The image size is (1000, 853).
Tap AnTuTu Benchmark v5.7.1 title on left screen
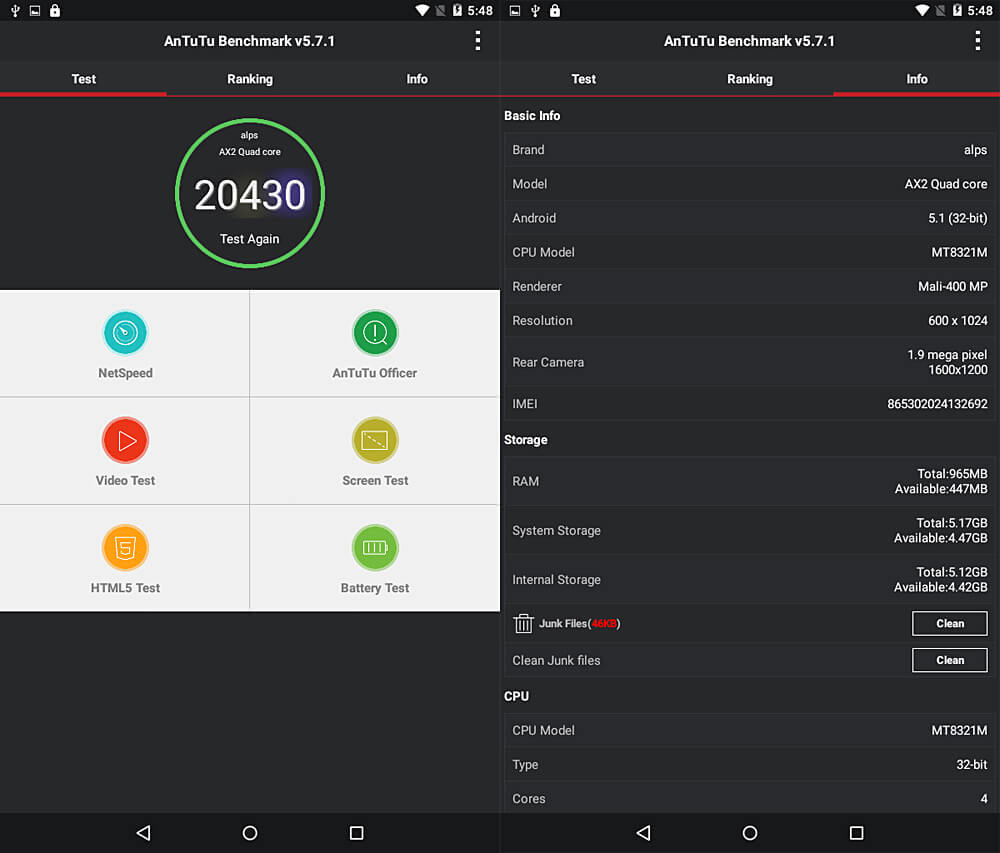point(249,41)
